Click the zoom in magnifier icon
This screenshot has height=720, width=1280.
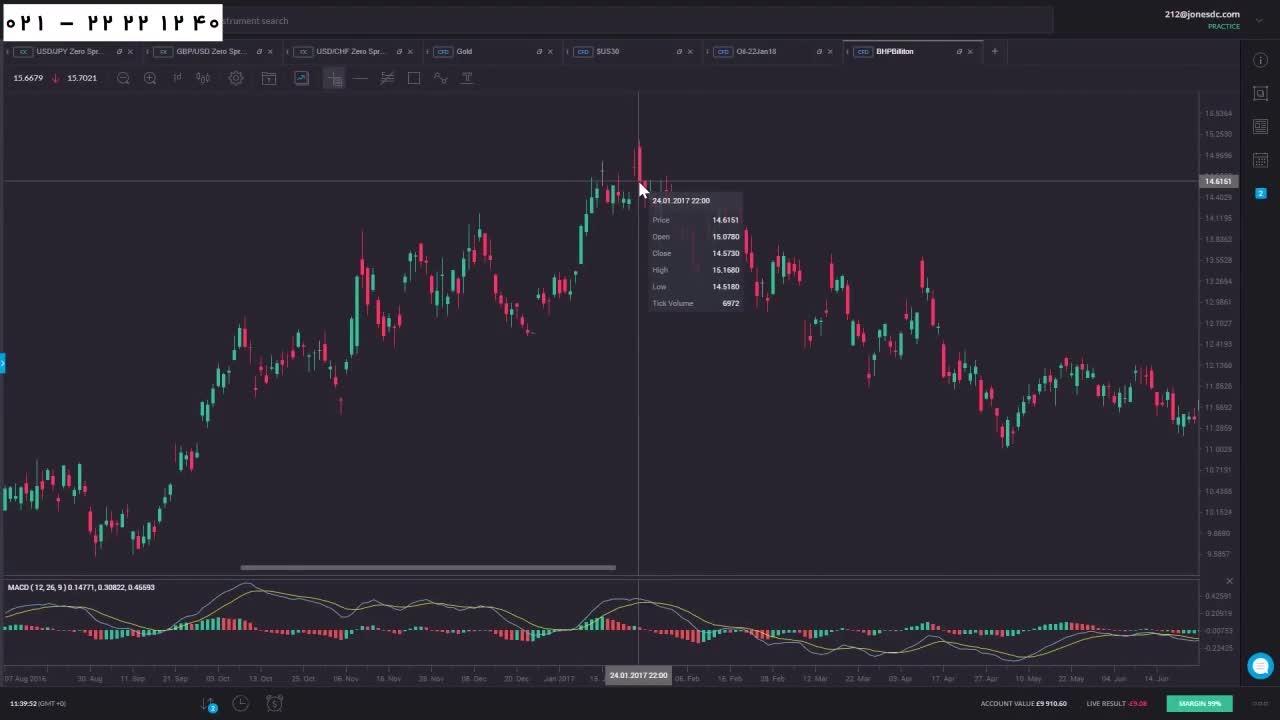pos(150,78)
